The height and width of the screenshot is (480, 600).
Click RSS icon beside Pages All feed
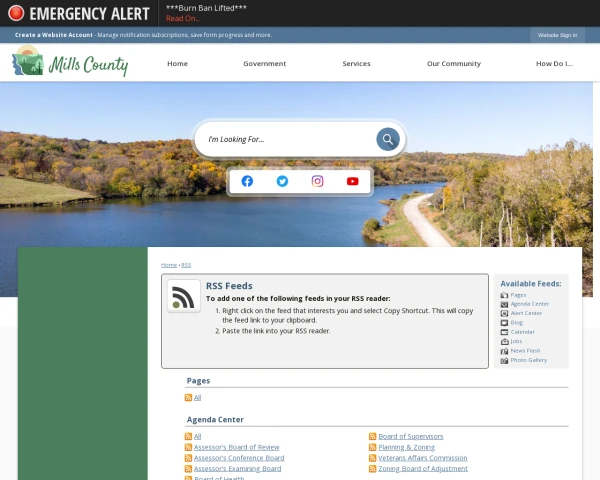point(188,397)
